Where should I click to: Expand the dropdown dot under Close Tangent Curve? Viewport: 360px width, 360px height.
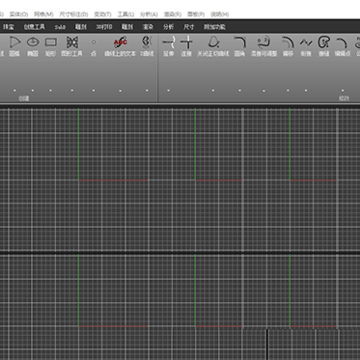tap(213, 90)
